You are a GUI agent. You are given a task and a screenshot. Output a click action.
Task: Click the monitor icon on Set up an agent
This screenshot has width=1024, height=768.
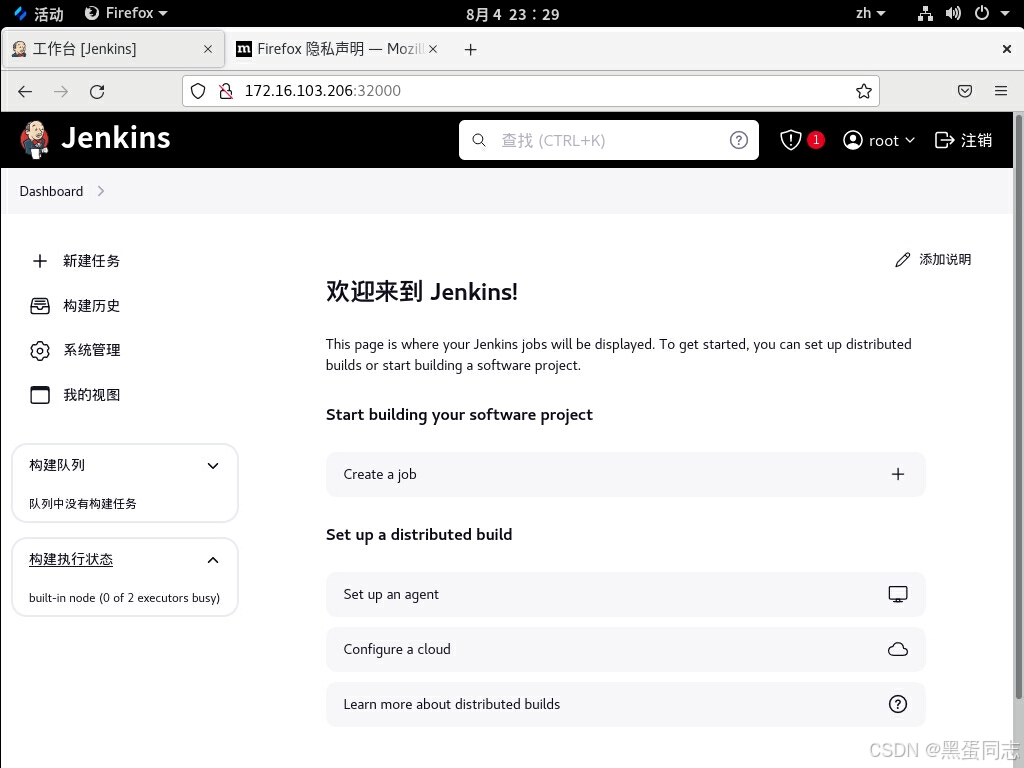click(897, 594)
